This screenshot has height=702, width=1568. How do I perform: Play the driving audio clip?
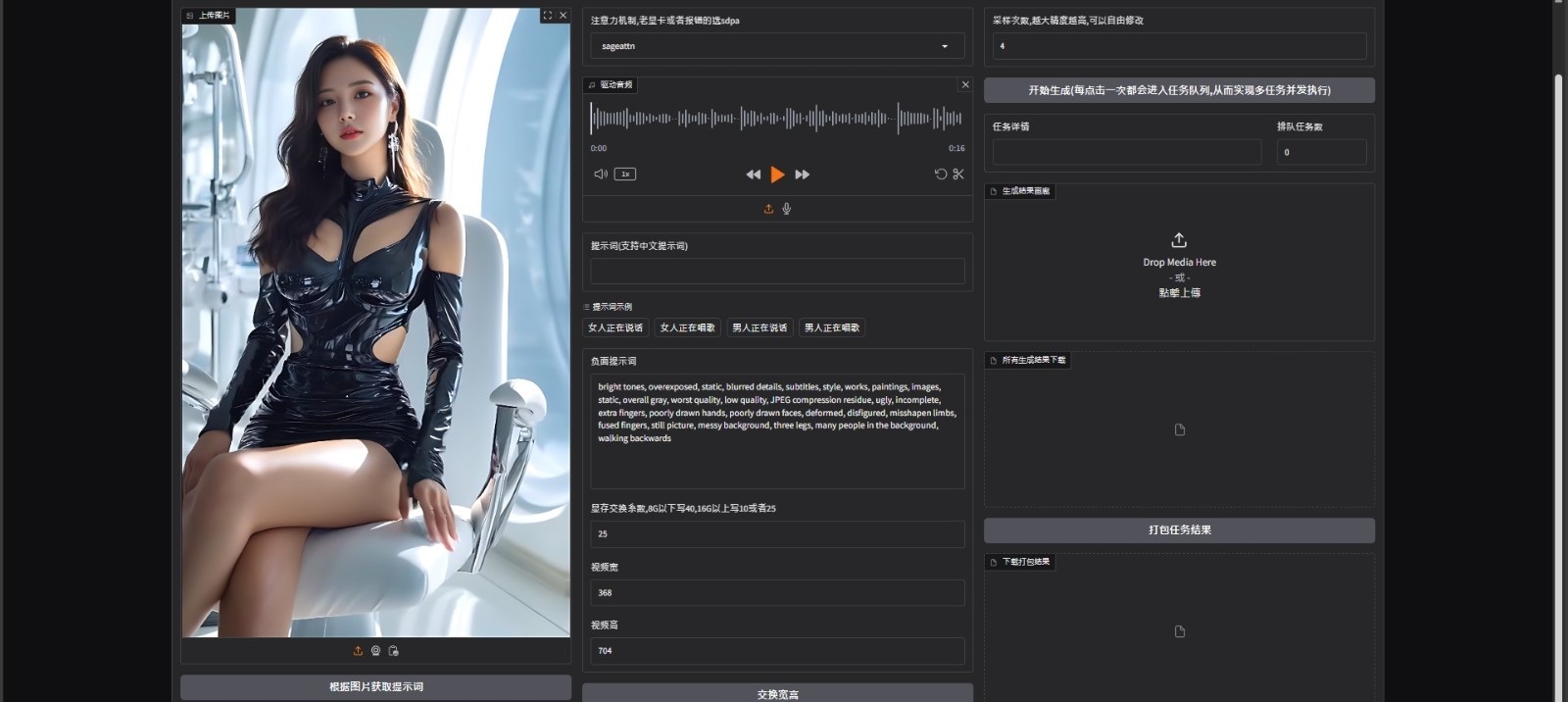tap(777, 175)
